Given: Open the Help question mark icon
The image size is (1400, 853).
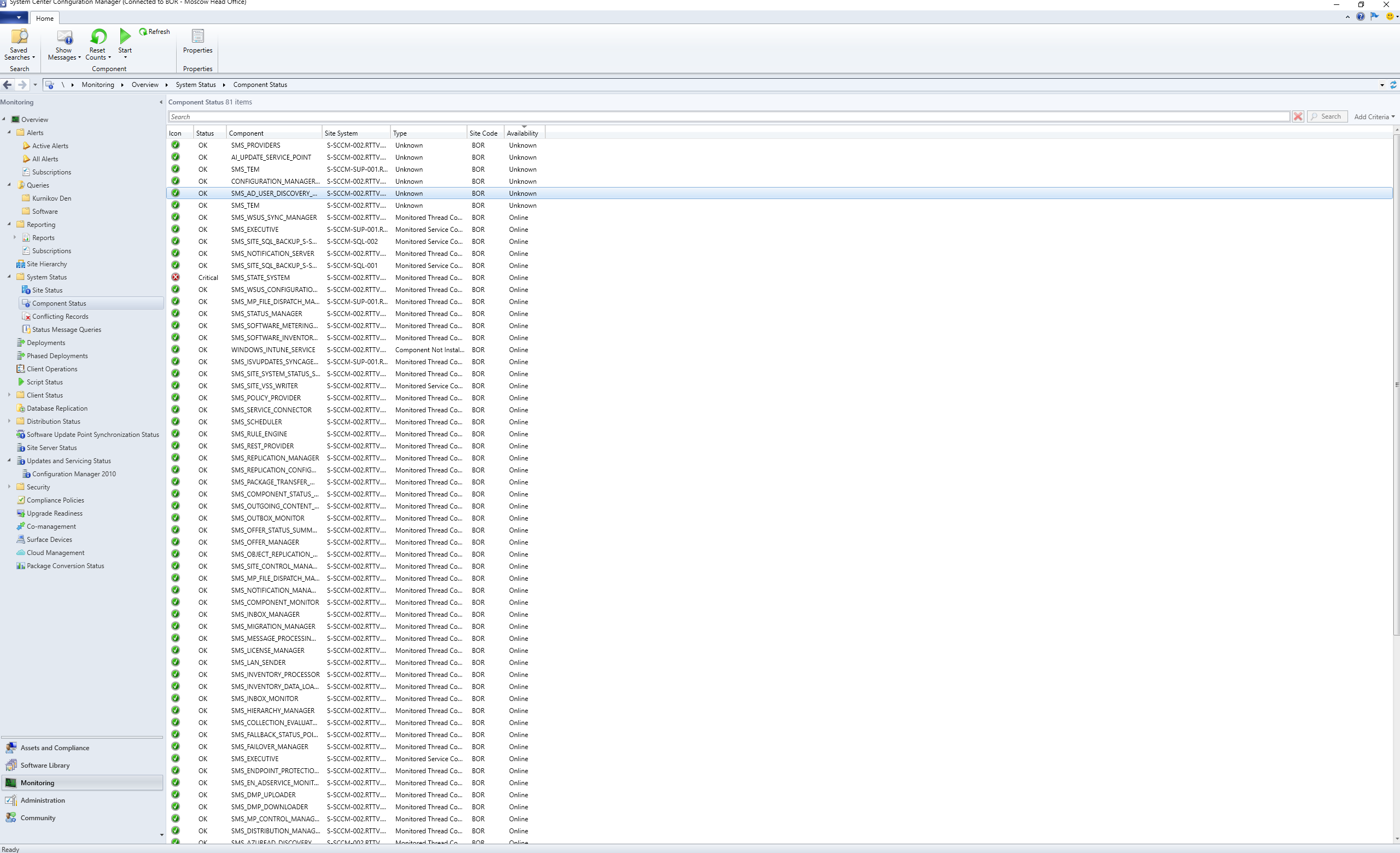Looking at the screenshot, I should pyautogui.click(x=1360, y=16).
